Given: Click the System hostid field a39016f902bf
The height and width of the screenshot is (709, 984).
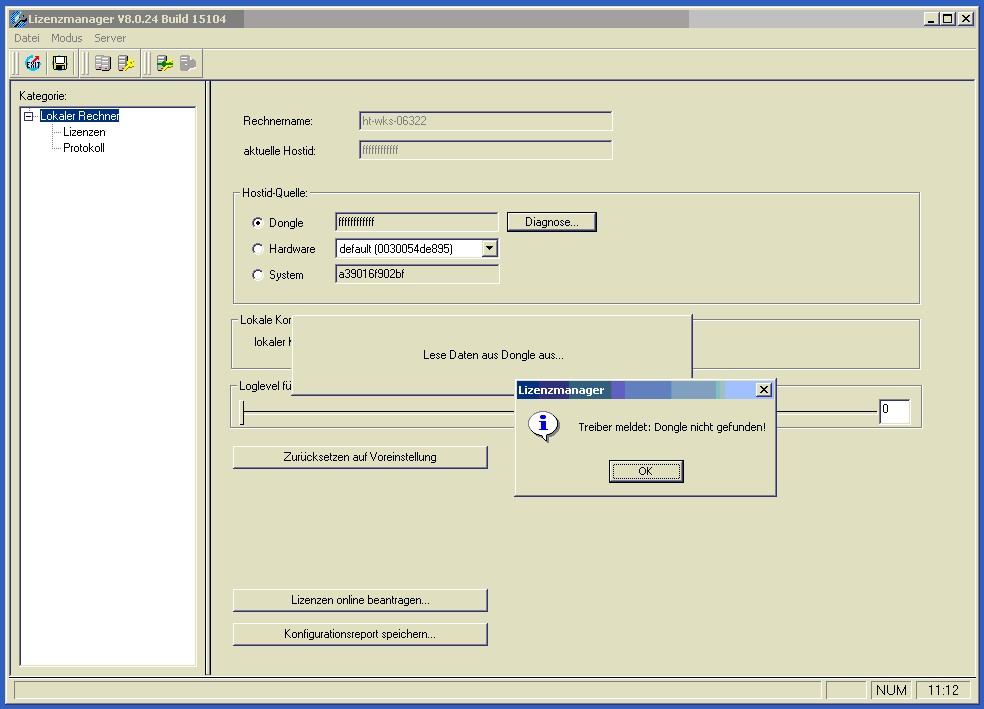Looking at the screenshot, I should click(x=417, y=274).
